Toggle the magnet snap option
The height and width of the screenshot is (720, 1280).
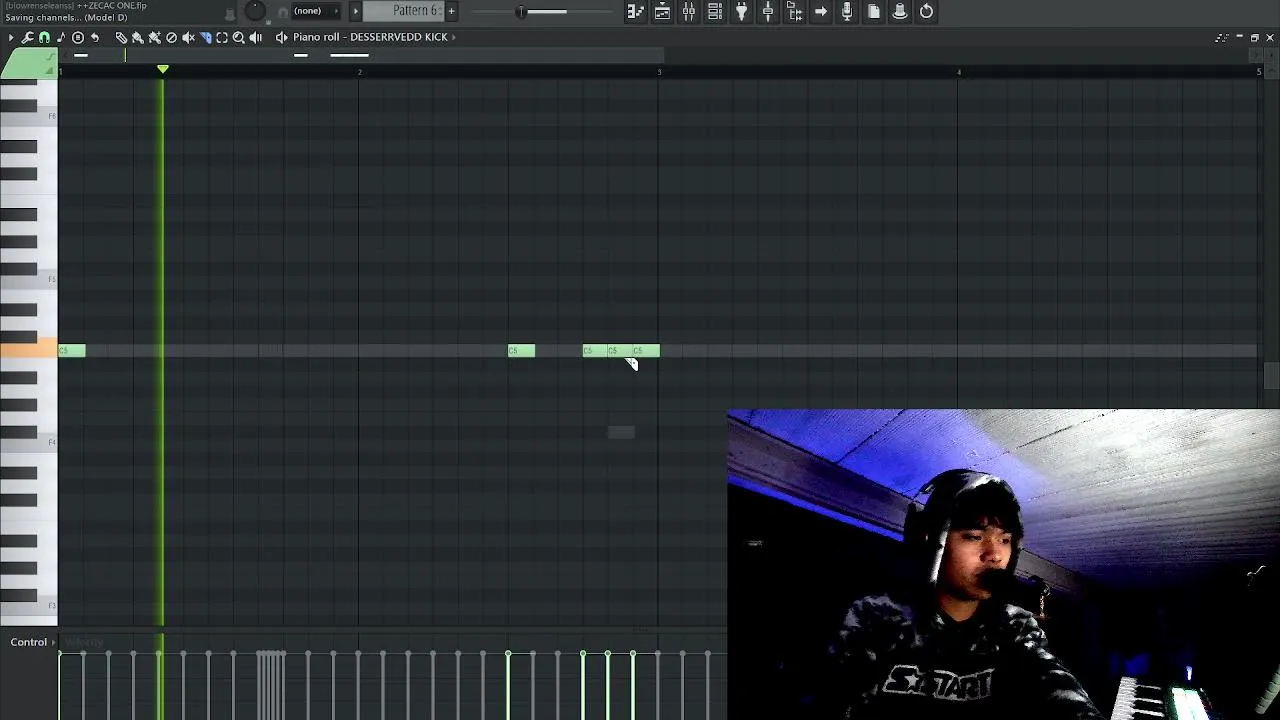44,37
